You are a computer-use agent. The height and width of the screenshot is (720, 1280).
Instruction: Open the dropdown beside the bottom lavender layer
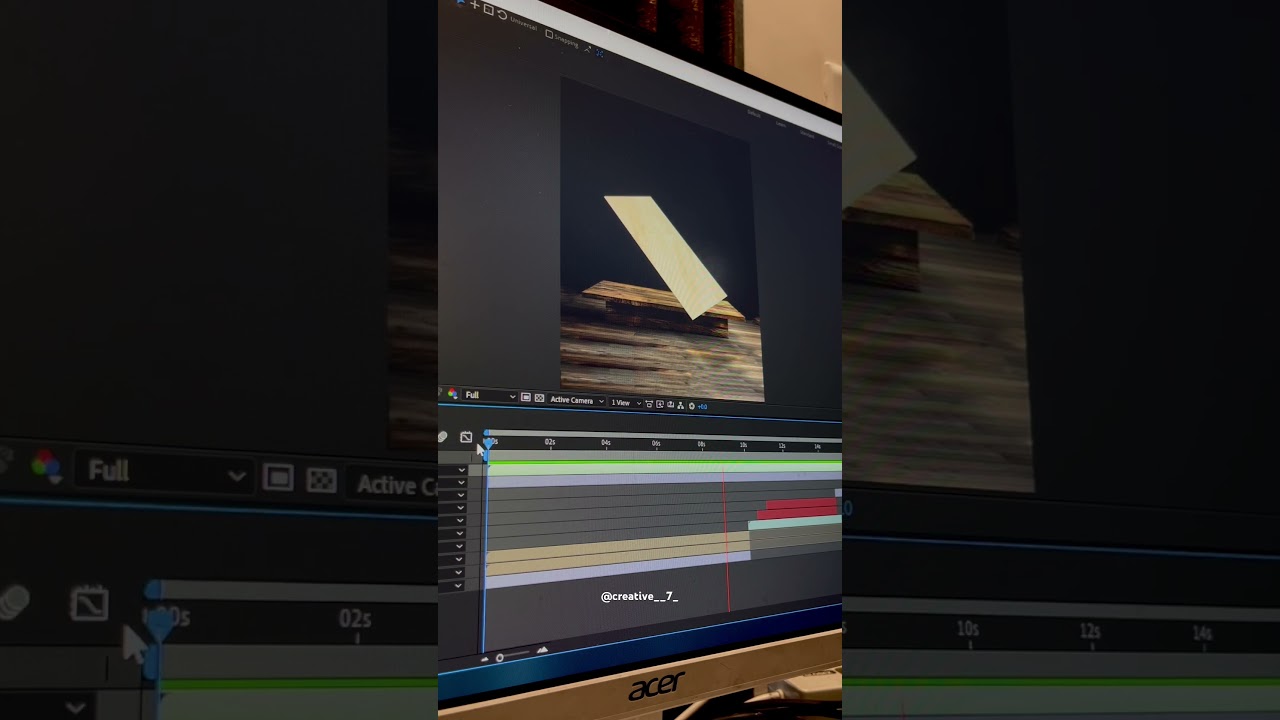pyautogui.click(x=459, y=585)
